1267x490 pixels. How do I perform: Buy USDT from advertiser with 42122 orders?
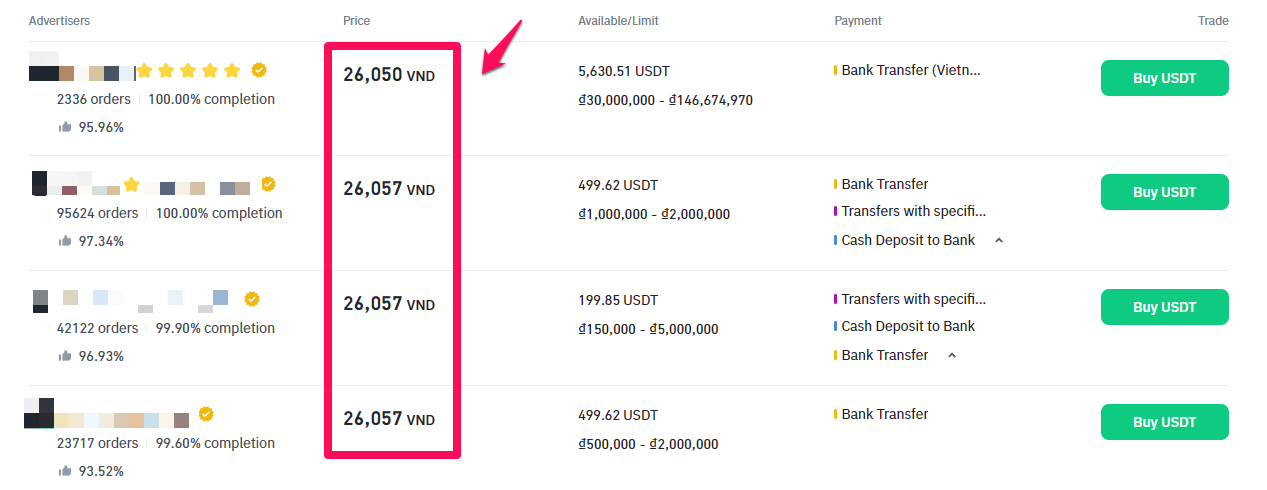(1164, 307)
